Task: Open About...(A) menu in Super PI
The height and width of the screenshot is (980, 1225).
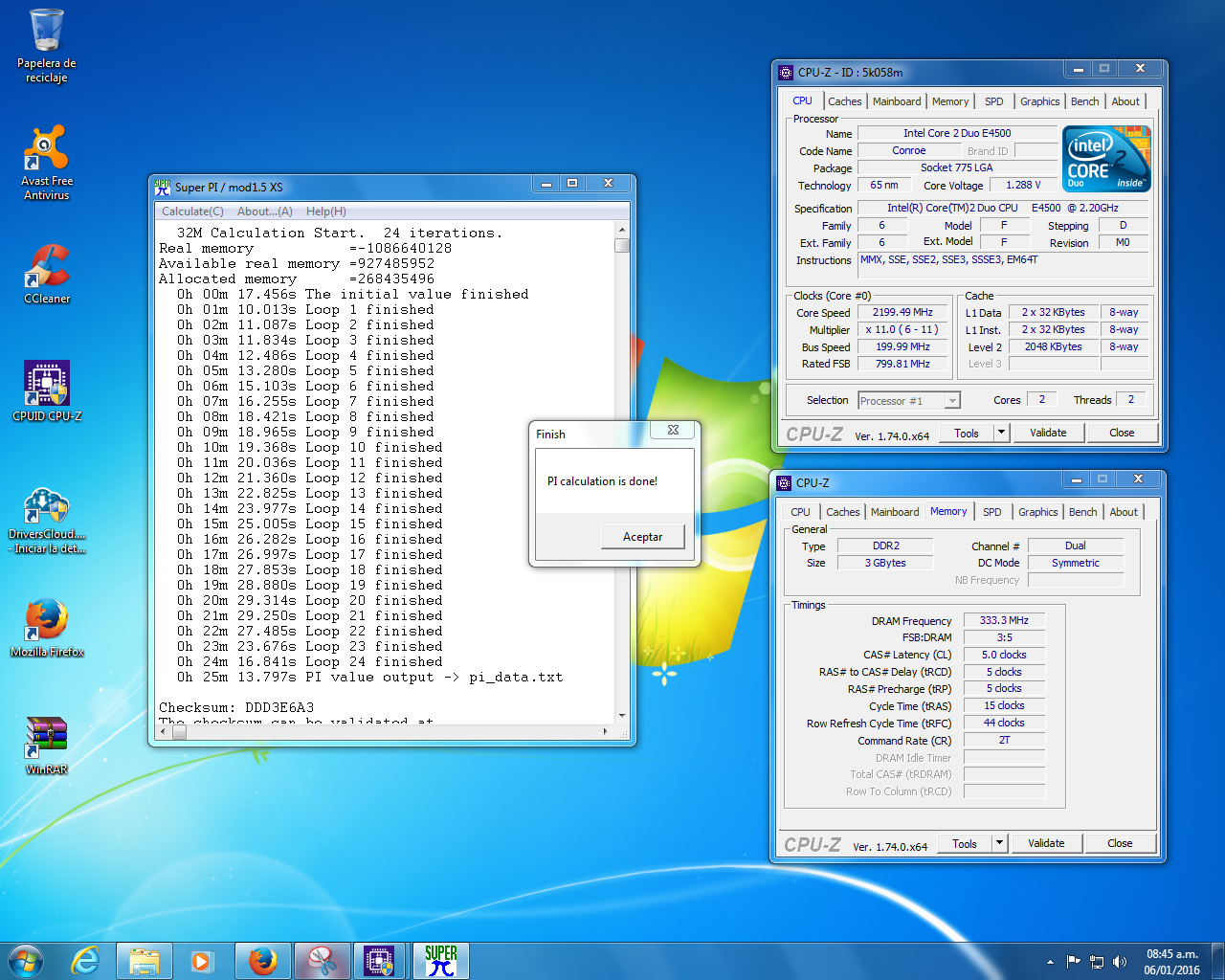Action: 265,212
